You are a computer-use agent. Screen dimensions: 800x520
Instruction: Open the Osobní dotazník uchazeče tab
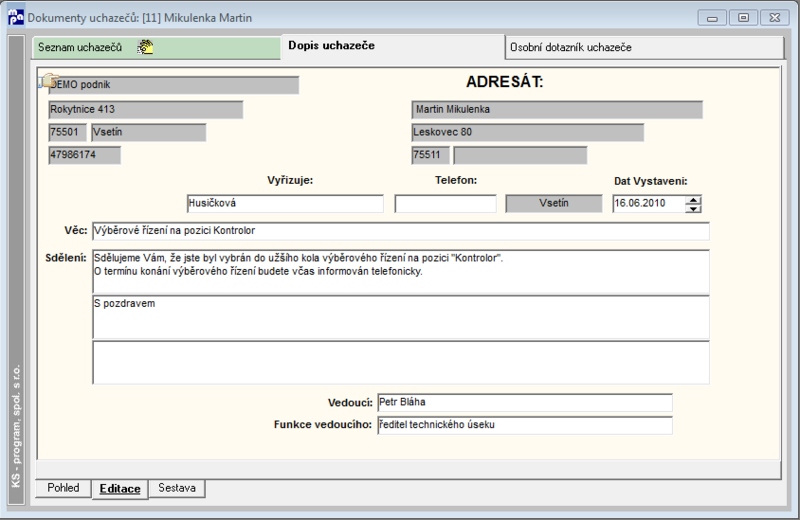[x=644, y=47]
